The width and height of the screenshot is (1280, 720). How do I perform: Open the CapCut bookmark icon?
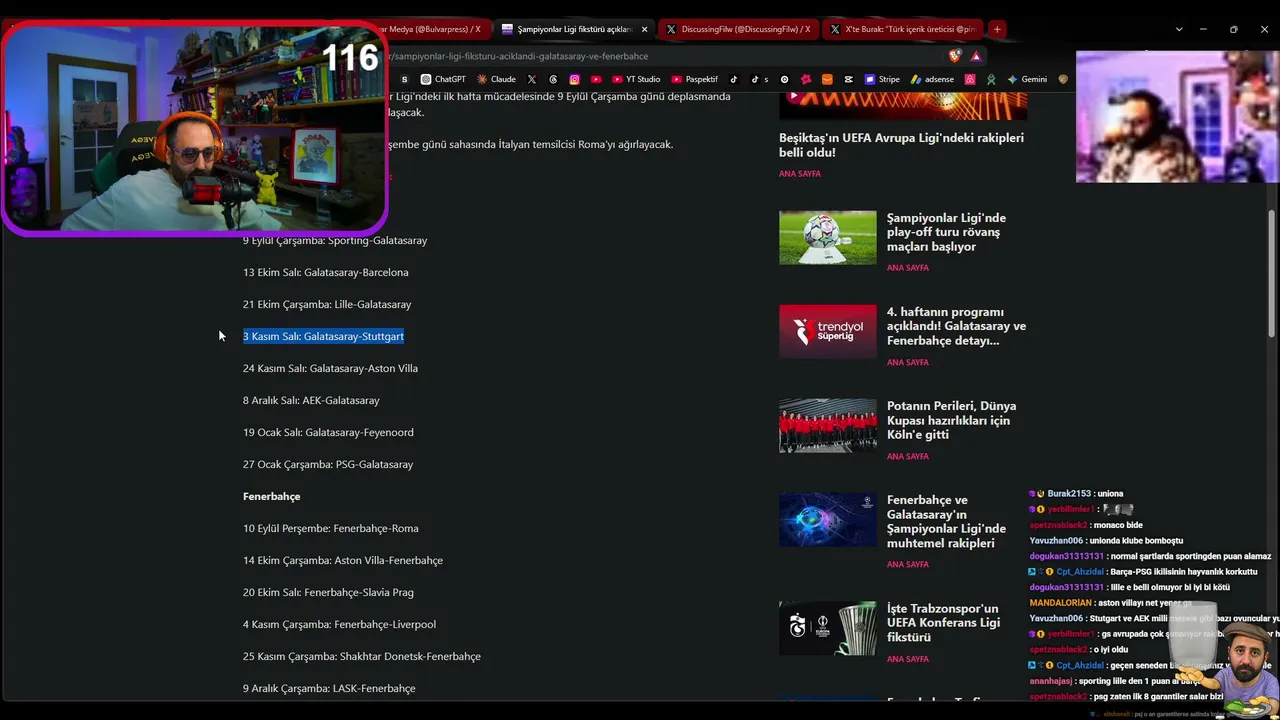[848, 79]
